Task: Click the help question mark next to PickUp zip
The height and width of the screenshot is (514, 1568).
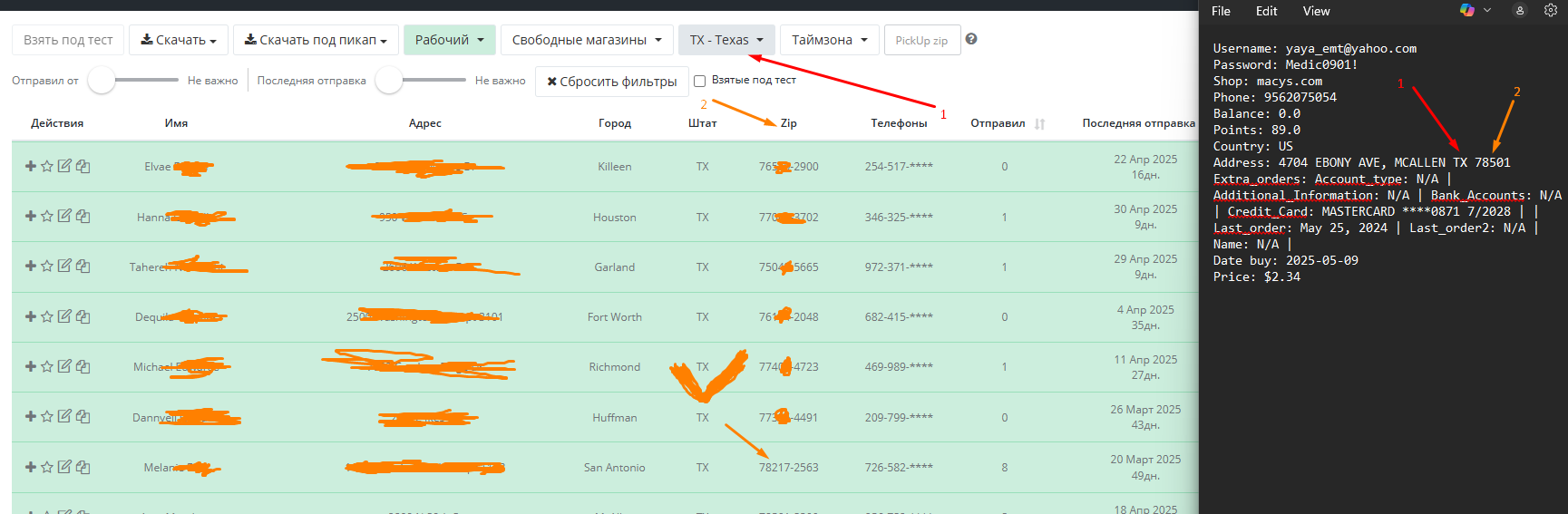Action: [971, 39]
